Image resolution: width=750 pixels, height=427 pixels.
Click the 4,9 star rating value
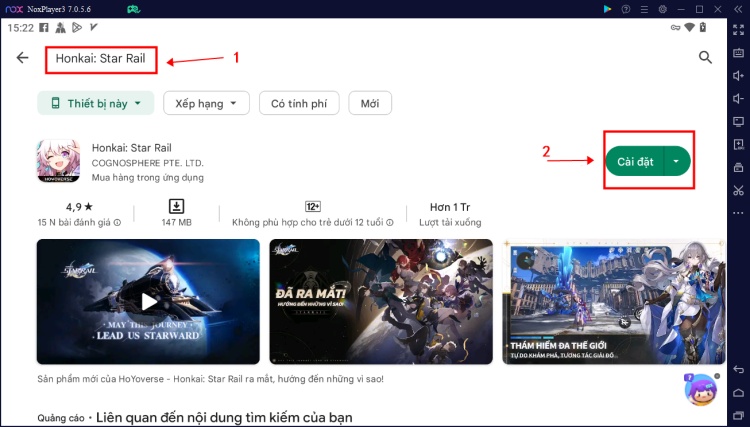79,207
